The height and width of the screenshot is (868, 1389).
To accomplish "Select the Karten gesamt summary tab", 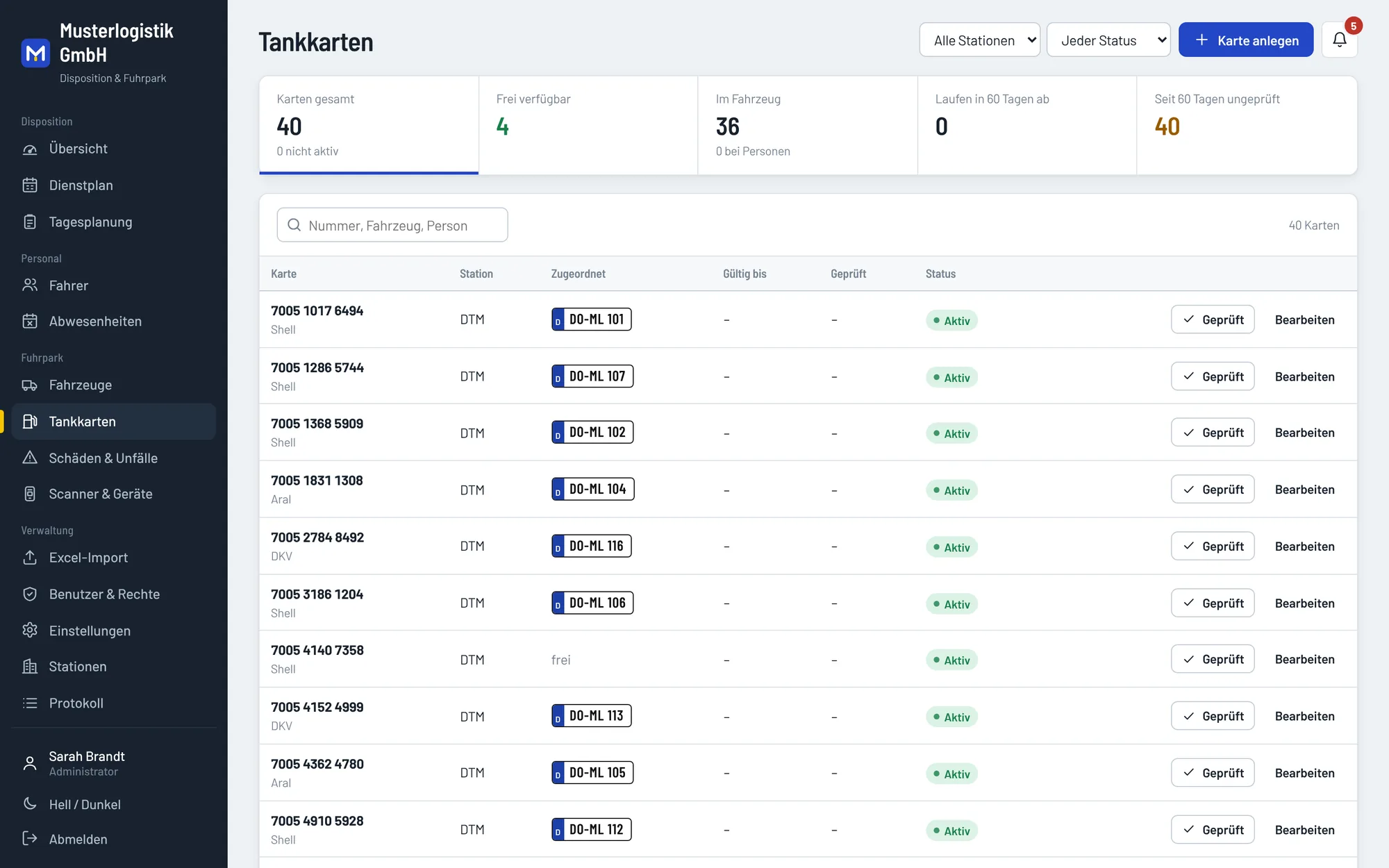I will [x=369, y=125].
